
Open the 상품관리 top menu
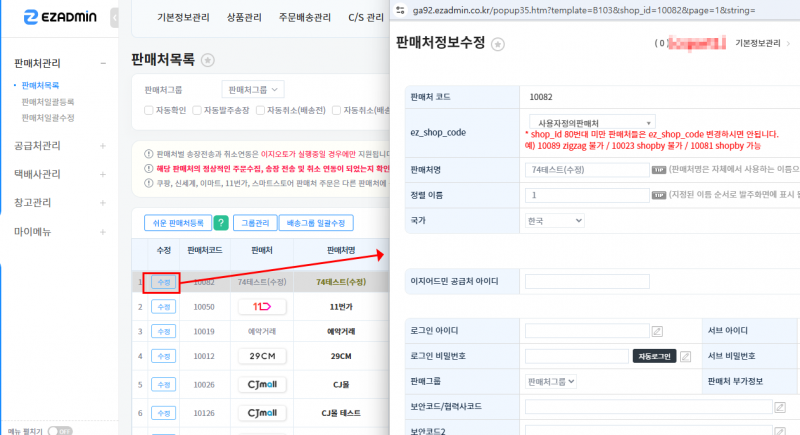244,17
